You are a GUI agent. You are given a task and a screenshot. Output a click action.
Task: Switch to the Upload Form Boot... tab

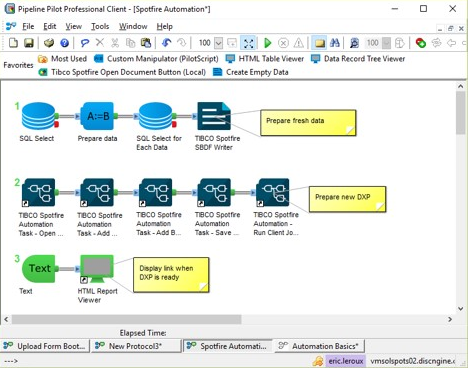coord(45,346)
